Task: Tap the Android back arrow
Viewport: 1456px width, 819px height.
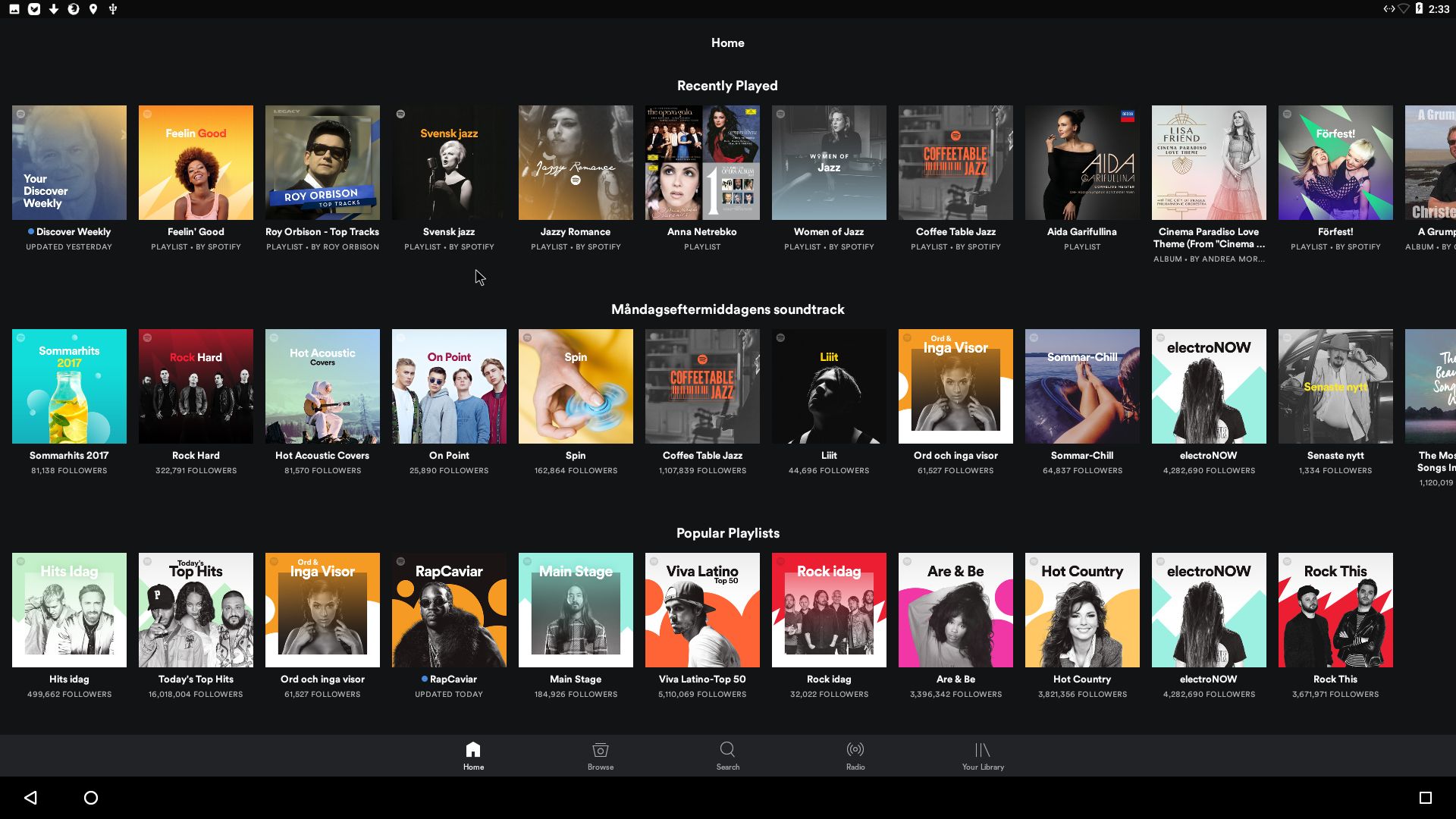Action: [x=30, y=797]
